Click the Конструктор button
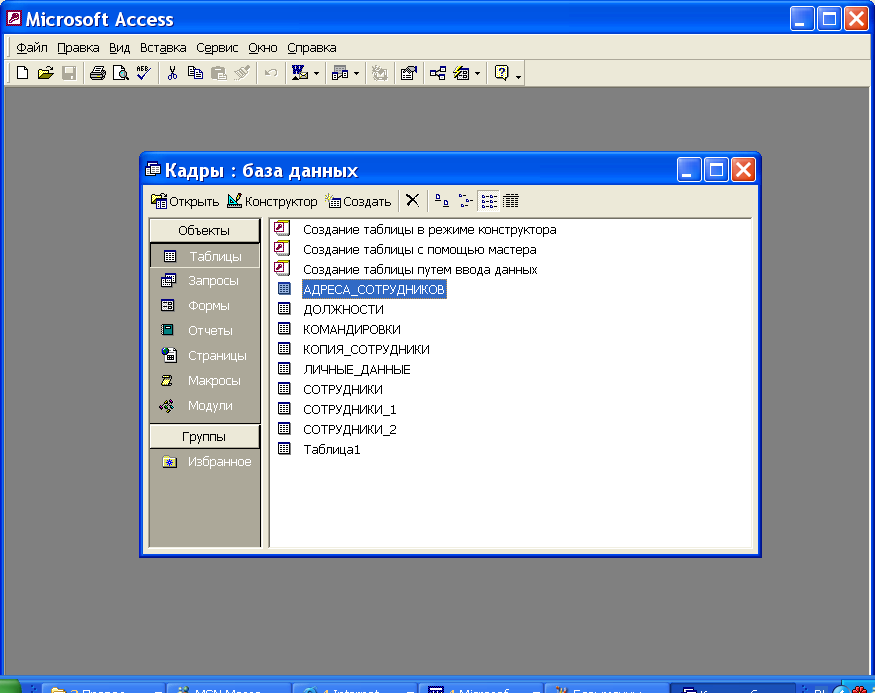875x693 pixels. (x=272, y=201)
